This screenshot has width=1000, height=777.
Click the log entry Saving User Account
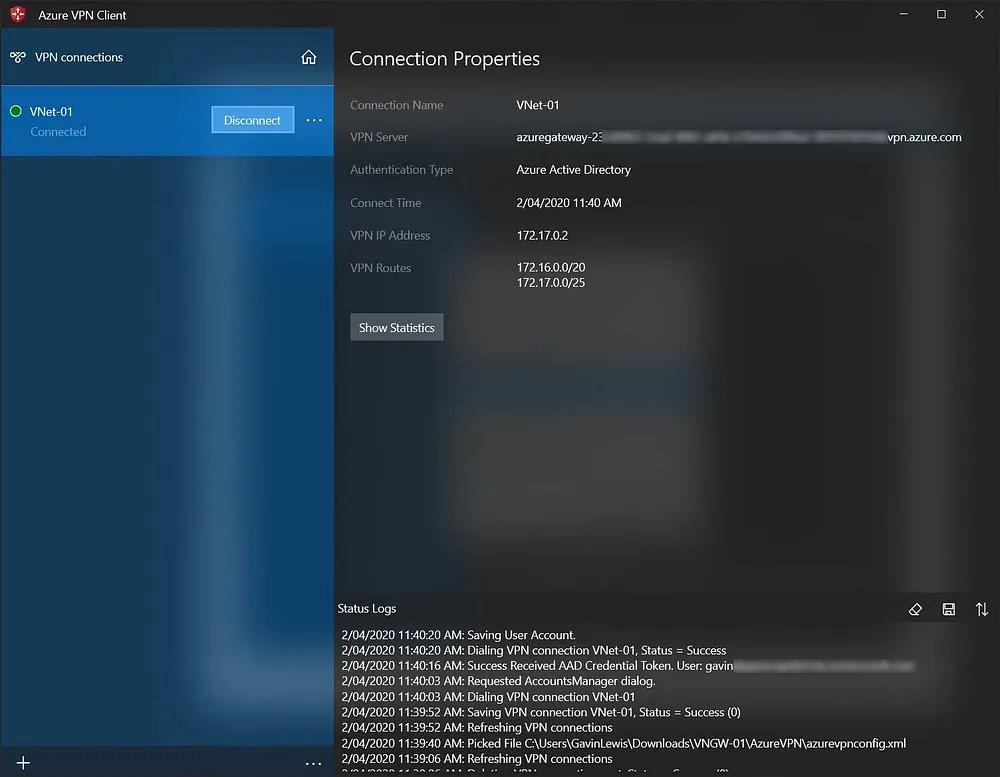click(x=459, y=635)
